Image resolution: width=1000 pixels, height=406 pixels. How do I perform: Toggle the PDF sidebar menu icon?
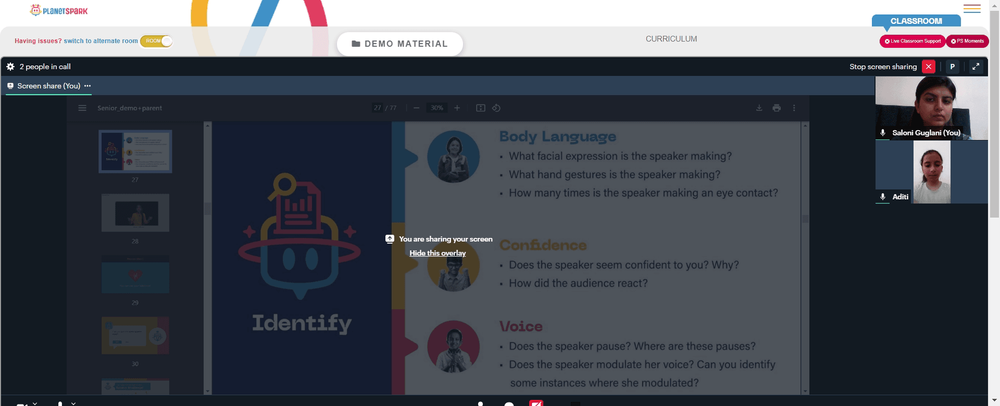coord(82,108)
